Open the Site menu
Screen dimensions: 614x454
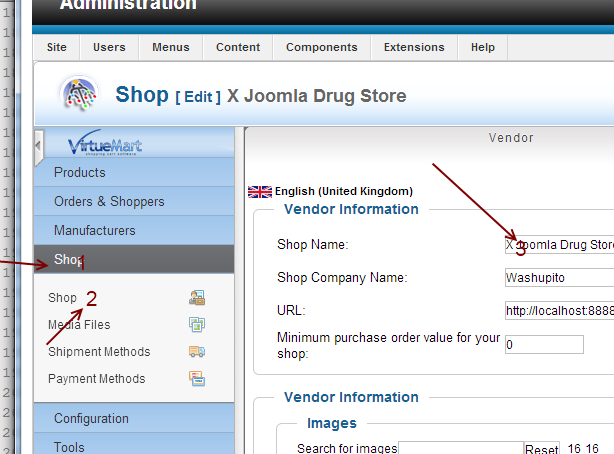[57, 47]
